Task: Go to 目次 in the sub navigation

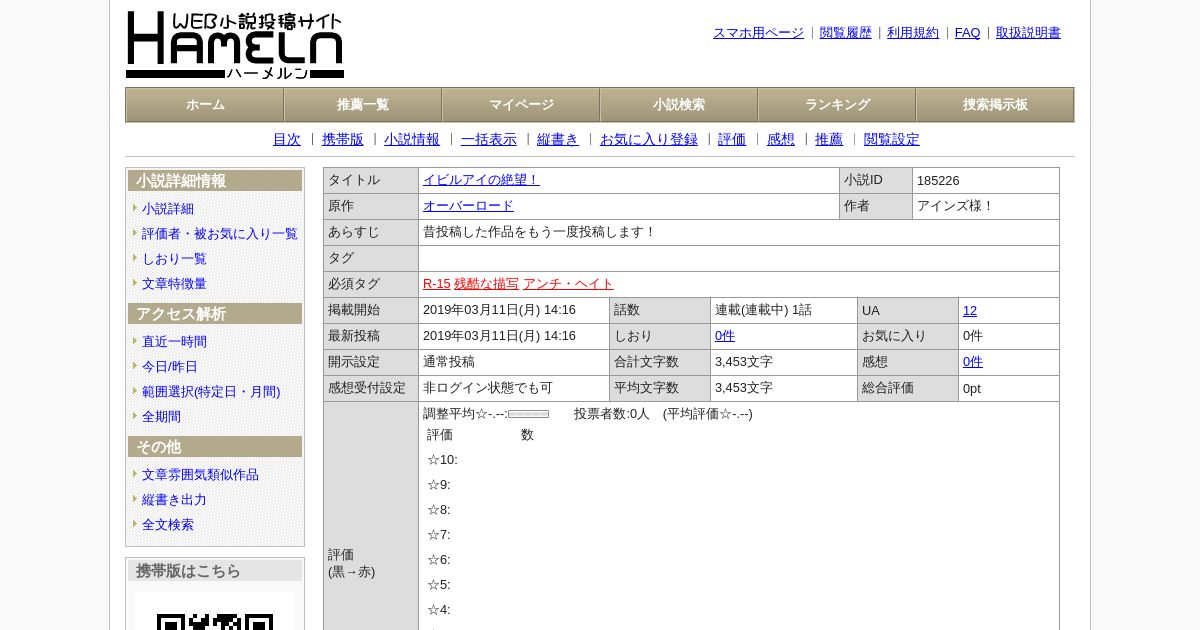Action: pyautogui.click(x=287, y=140)
